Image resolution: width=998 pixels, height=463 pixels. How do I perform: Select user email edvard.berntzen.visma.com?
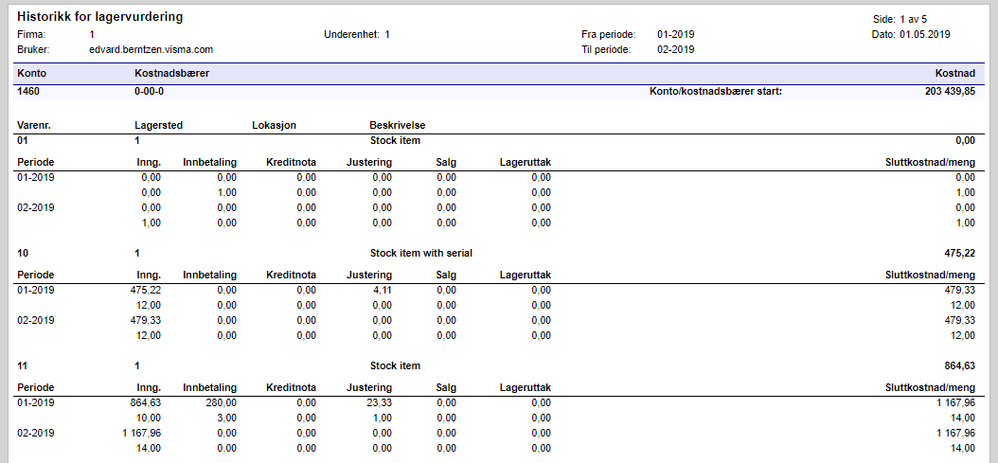(151, 49)
